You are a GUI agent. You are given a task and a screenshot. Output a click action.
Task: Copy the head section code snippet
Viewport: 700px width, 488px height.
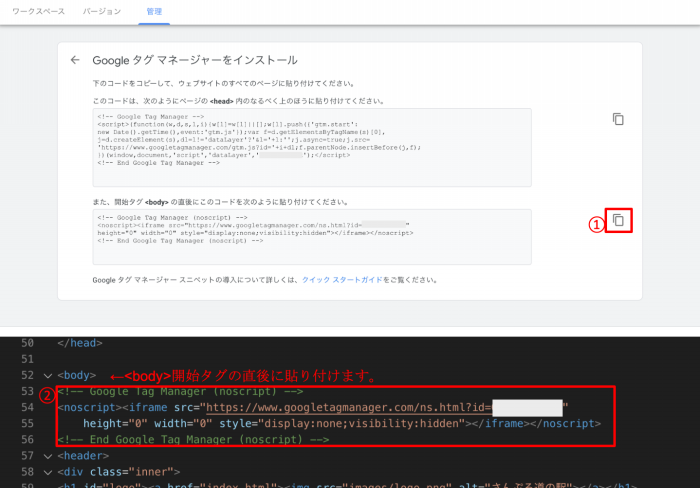point(618,119)
